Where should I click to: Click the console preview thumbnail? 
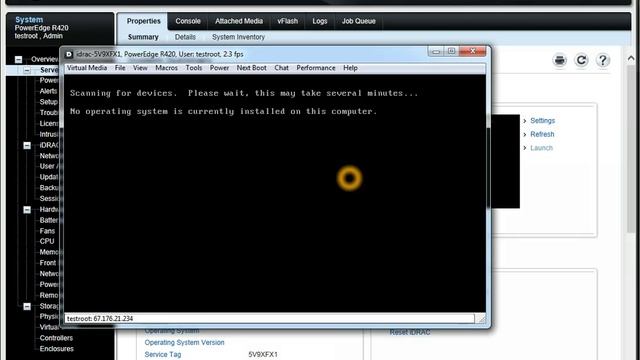tap(505, 162)
